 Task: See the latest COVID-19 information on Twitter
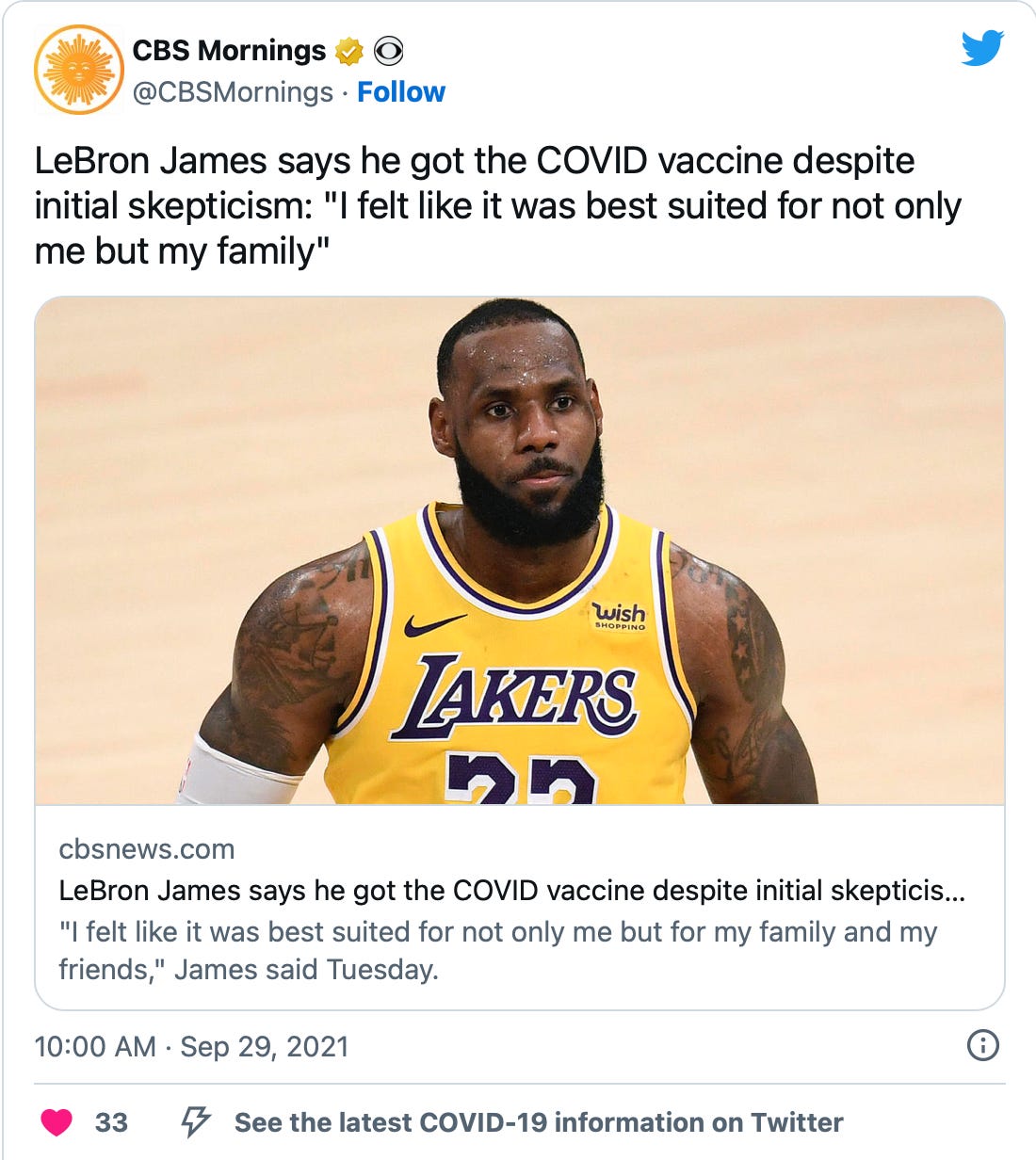pyautogui.click(x=539, y=1122)
